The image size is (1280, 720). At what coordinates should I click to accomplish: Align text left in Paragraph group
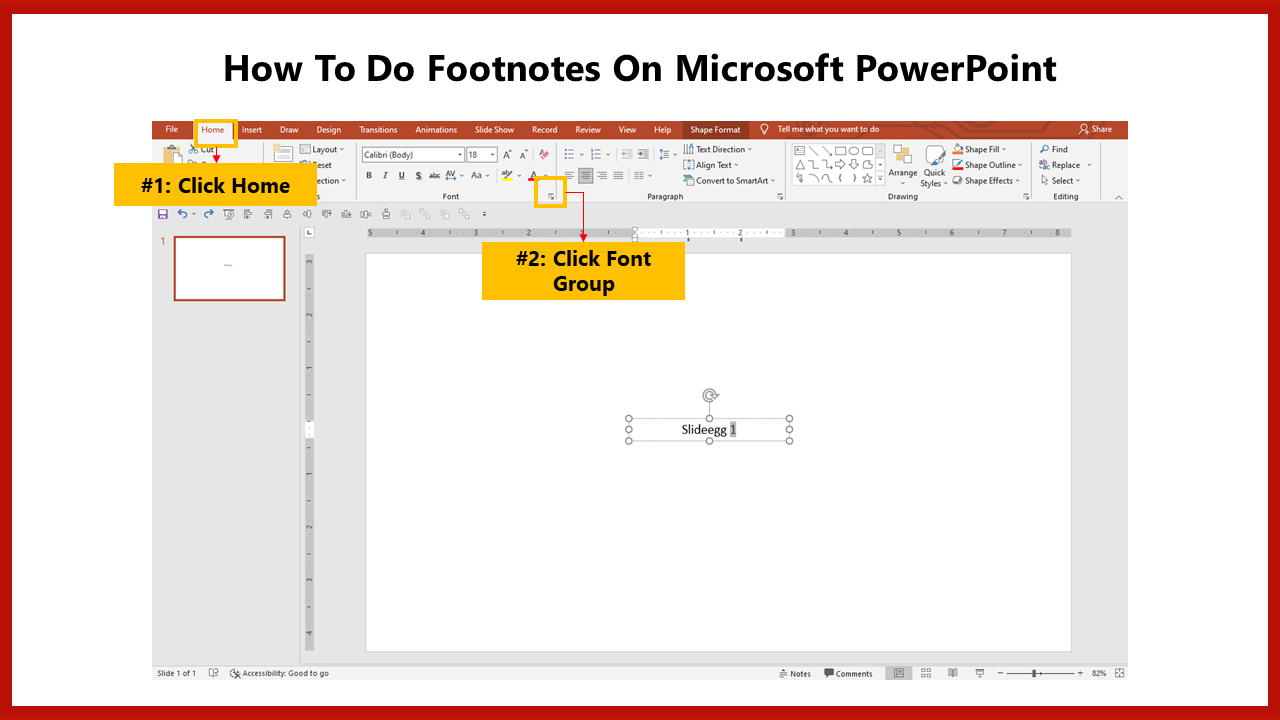click(x=569, y=176)
